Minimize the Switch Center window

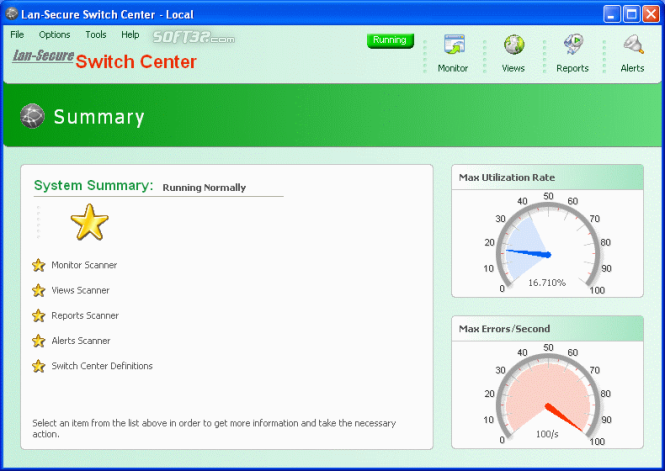pyautogui.click(x=611, y=14)
